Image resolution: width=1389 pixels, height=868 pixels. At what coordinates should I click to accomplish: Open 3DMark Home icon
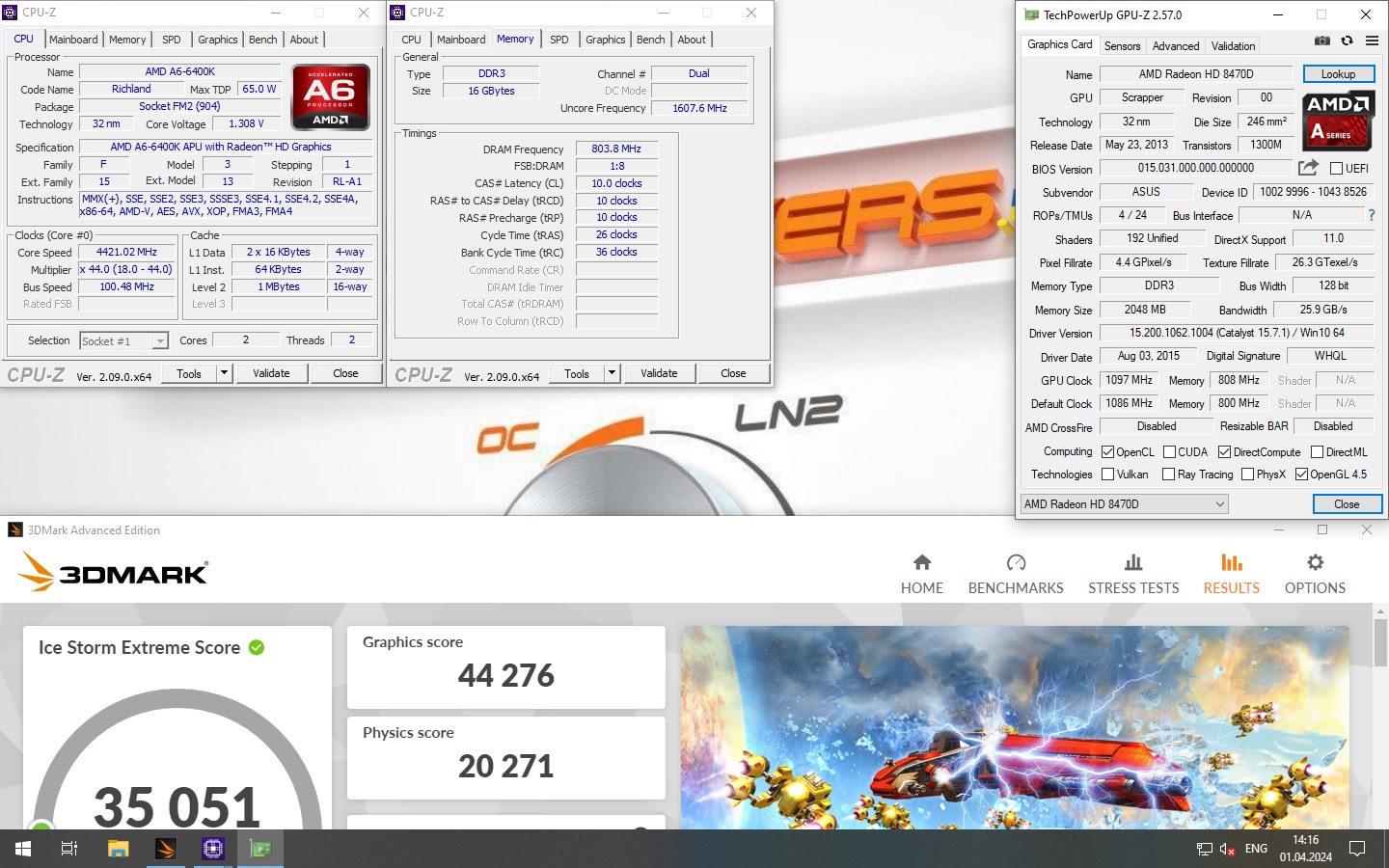coord(922,562)
